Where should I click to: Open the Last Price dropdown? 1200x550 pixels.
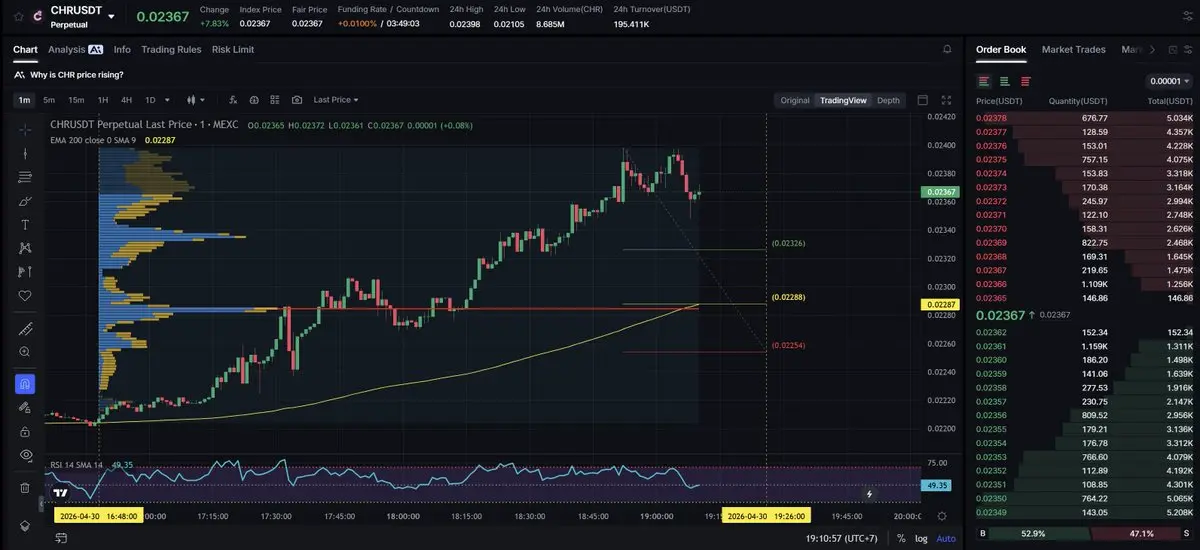pyautogui.click(x=336, y=100)
